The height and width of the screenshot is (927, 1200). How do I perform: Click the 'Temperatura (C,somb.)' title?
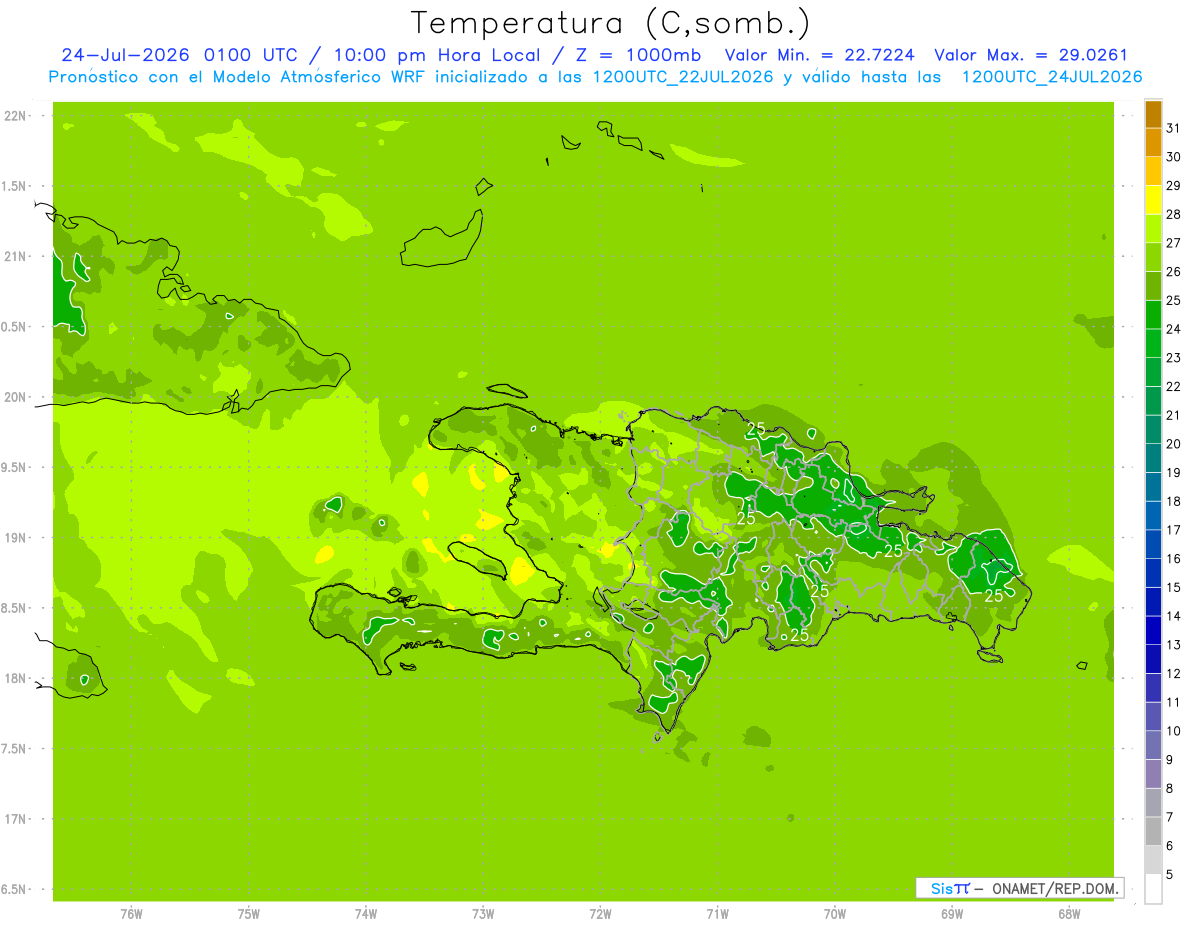click(x=610, y=23)
